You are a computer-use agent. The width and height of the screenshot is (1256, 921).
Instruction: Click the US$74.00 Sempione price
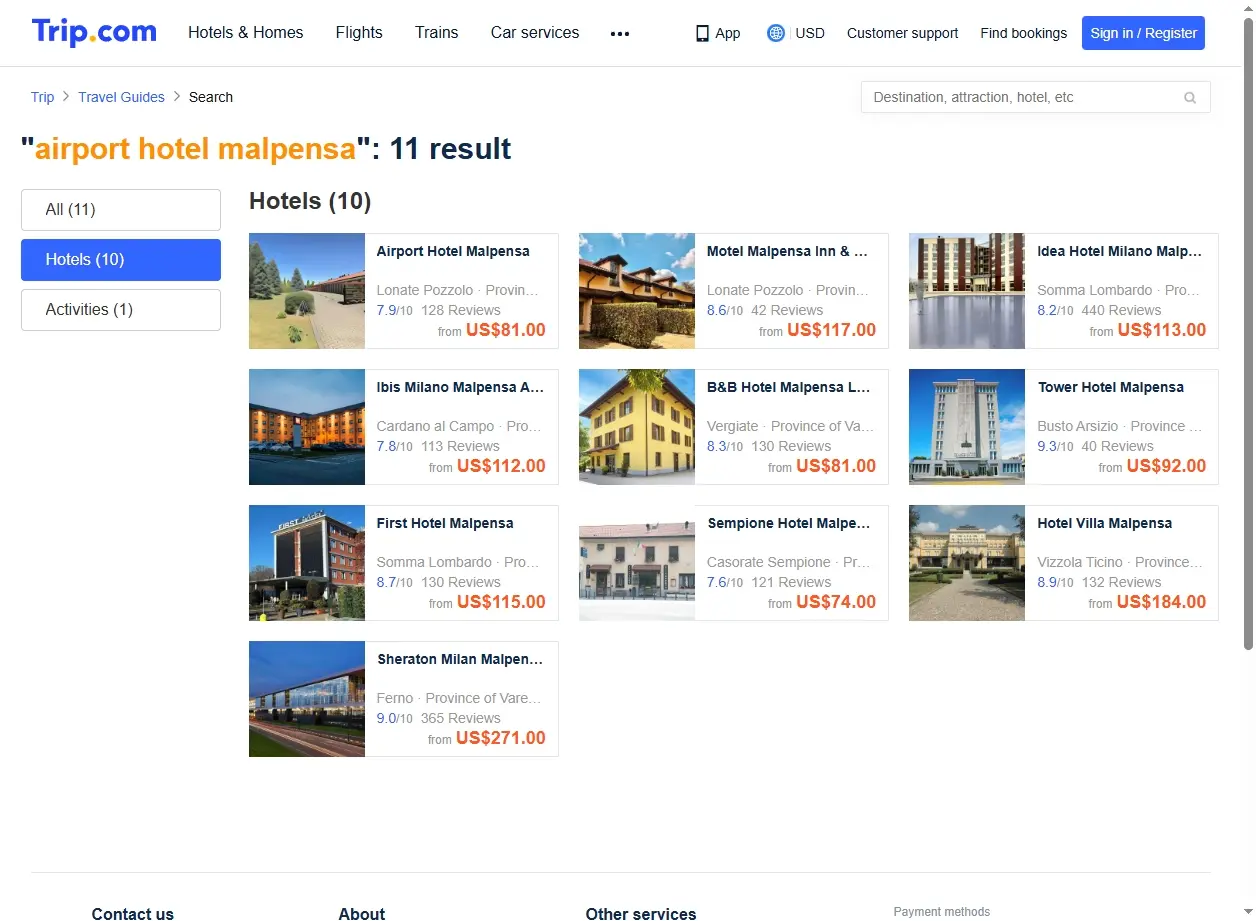[836, 602]
